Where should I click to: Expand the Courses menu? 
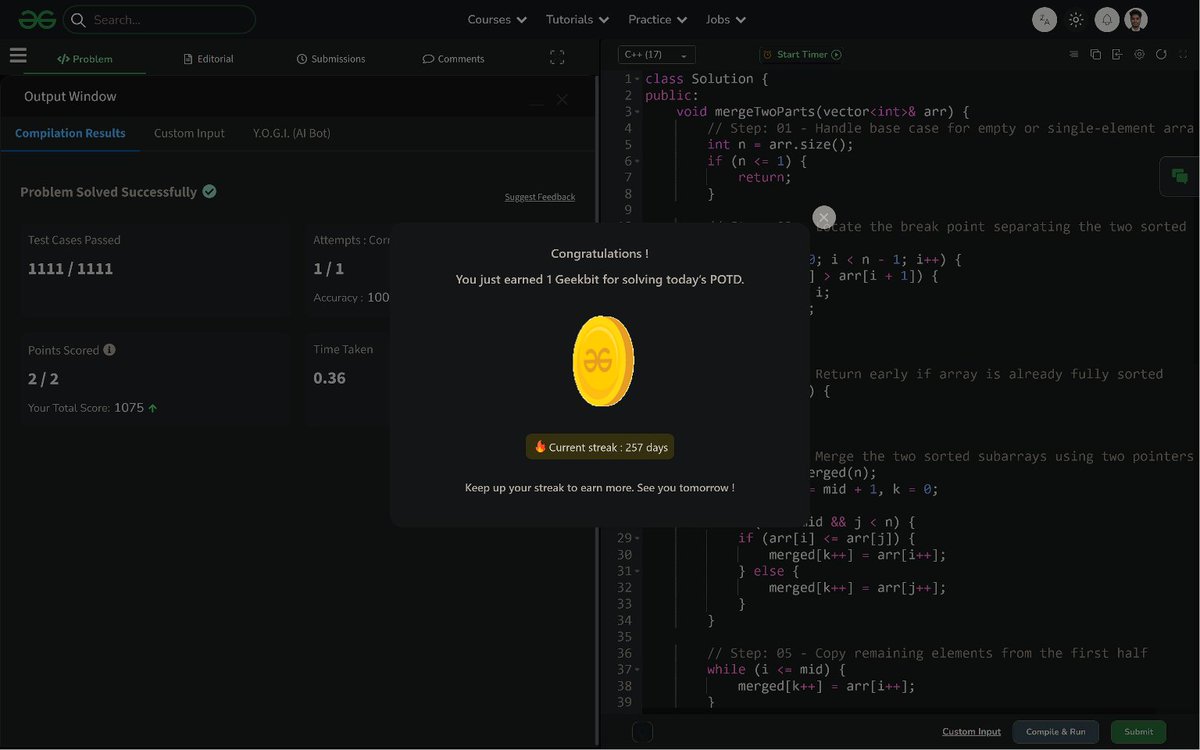[497, 19]
